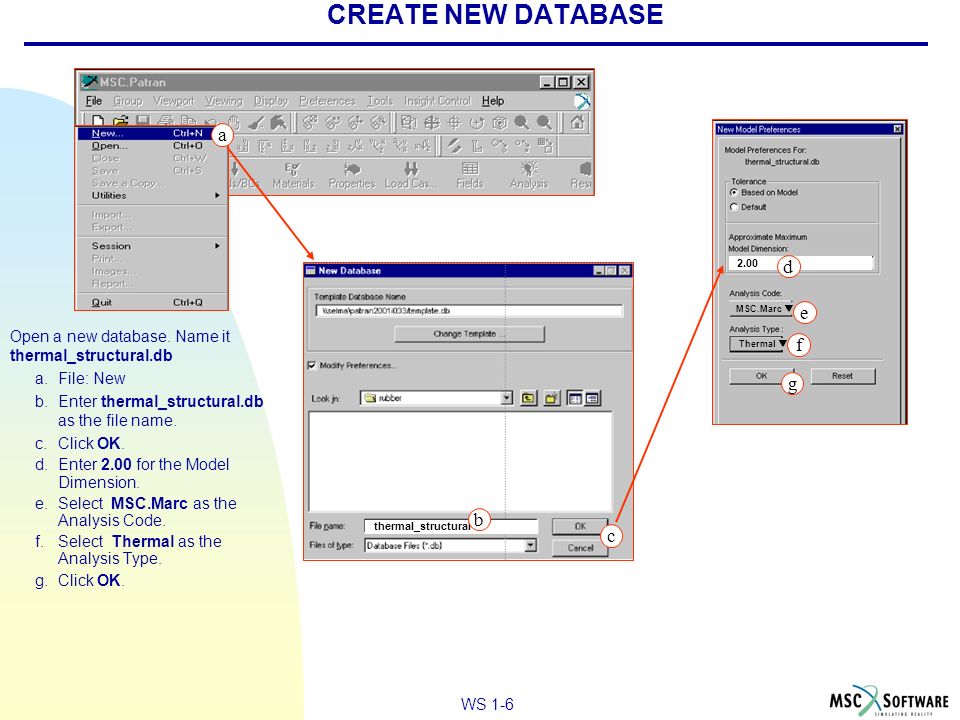Click the second magnifier zoom icon
Image resolution: width=960 pixels, height=720 pixels.
(544, 123)
